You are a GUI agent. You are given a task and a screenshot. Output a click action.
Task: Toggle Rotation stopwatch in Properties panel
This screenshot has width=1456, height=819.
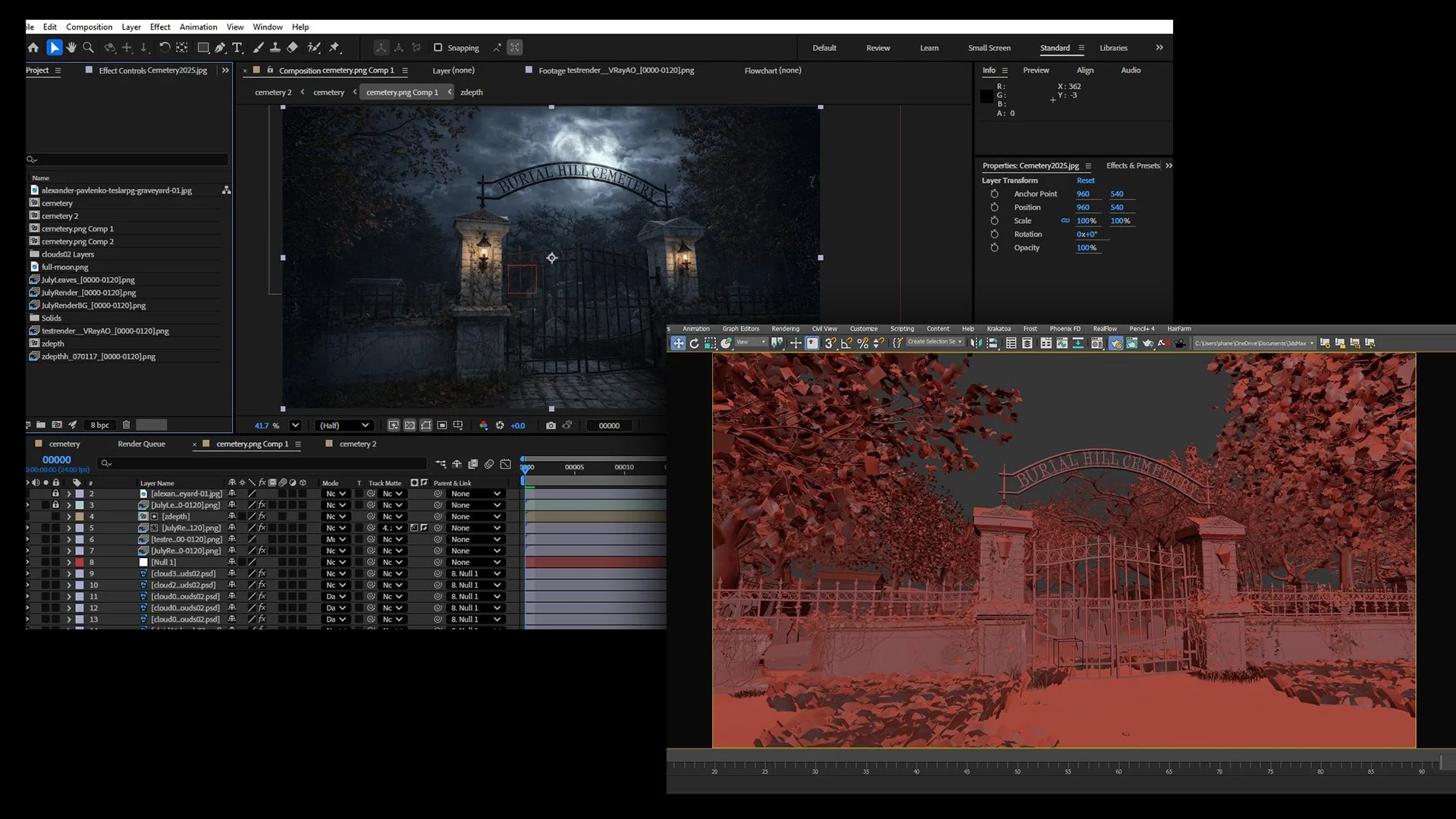994,234
